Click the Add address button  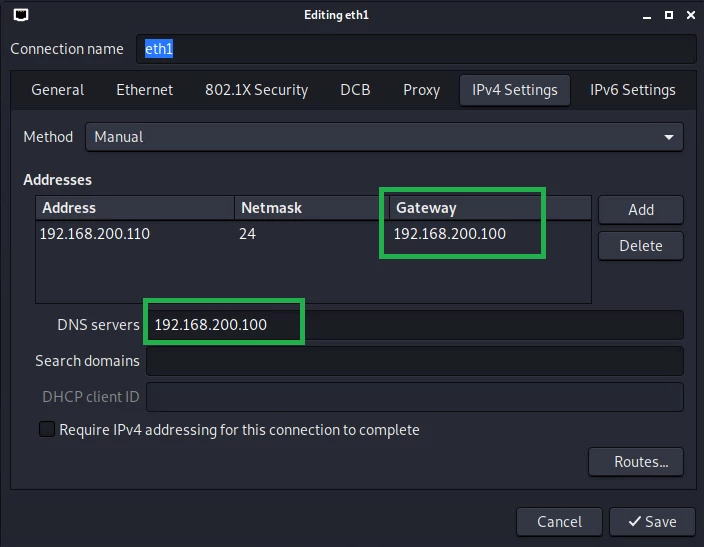click(641, 210)
